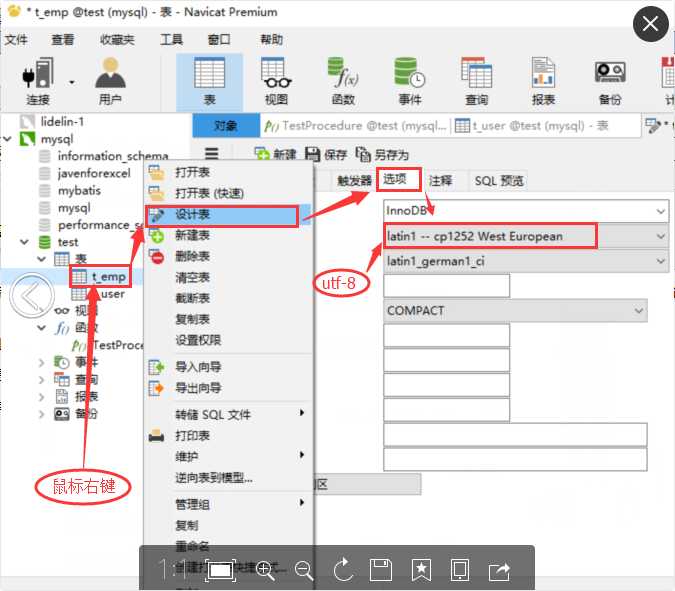The image size is (675, 591).
Task: Click the edit pencil icon beside the tabs
Action: [x=653, y=125]
